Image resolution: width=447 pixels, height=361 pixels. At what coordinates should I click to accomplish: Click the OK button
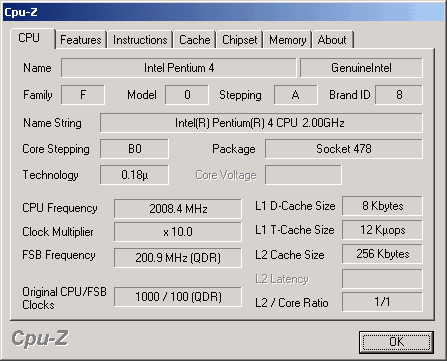coord(396,342)
